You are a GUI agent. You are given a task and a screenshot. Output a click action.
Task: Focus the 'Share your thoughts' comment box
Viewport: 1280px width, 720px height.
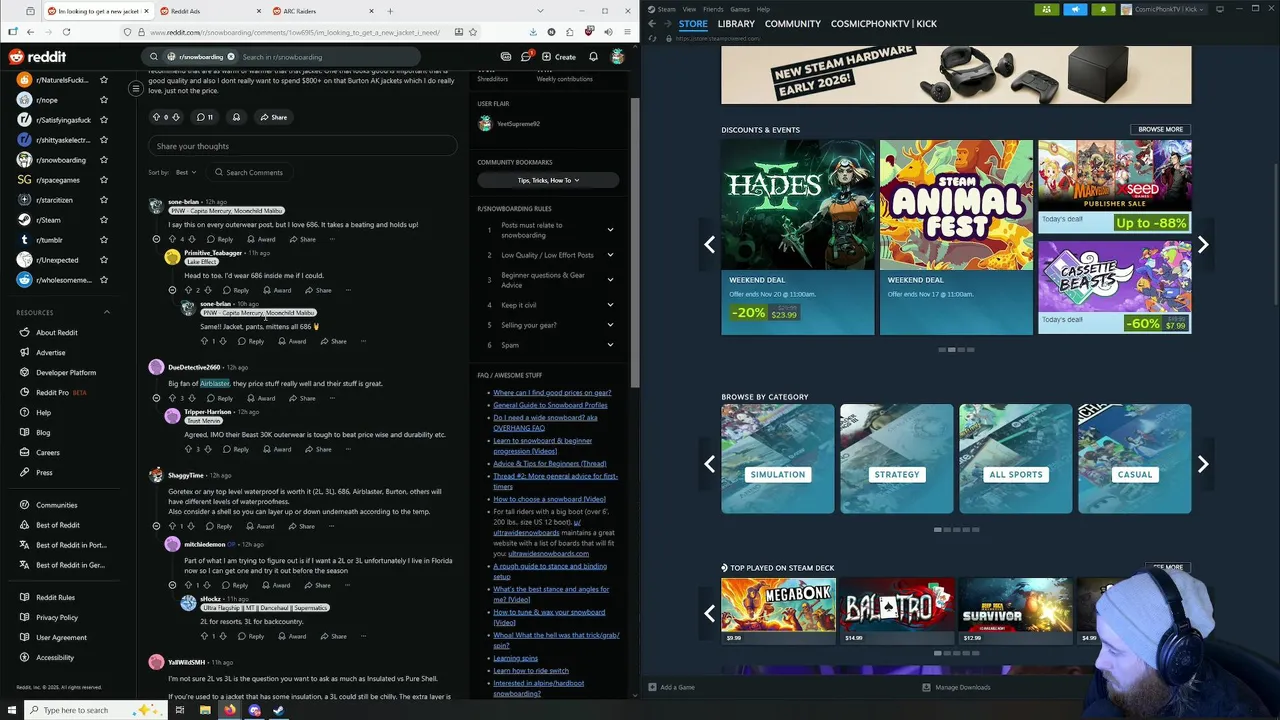302,146
